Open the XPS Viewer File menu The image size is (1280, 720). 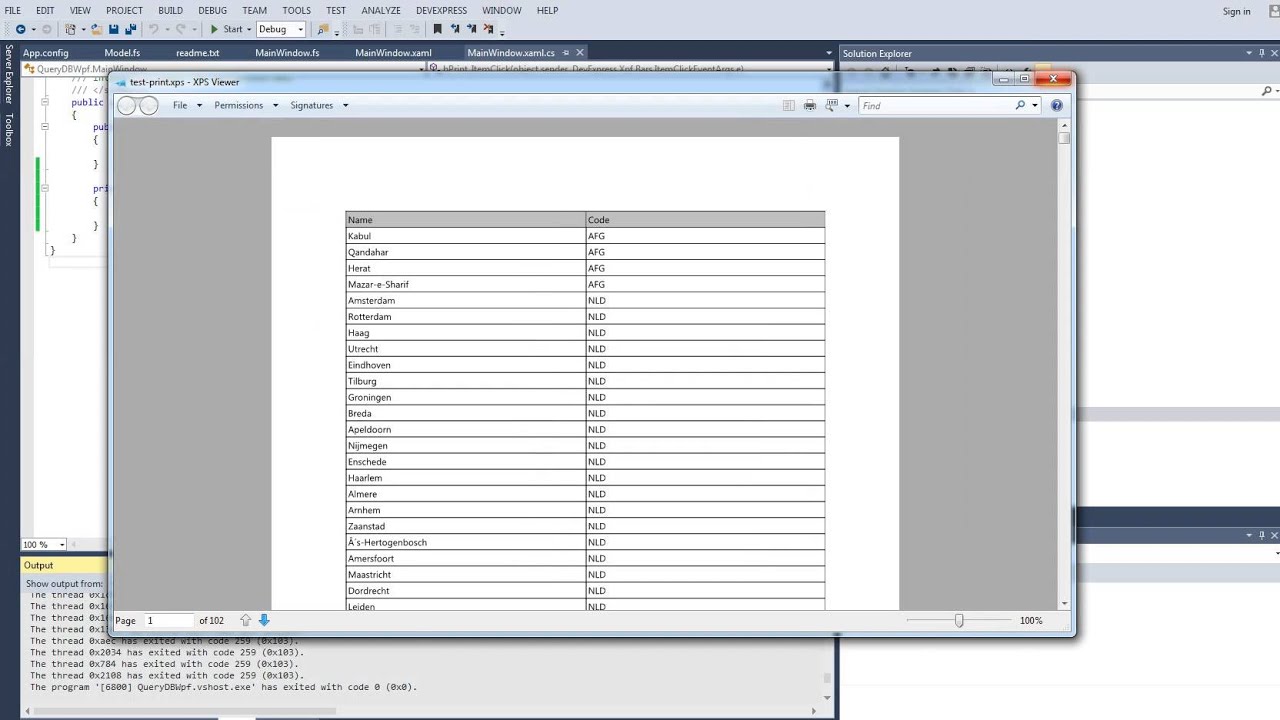[x=187, y=105]
